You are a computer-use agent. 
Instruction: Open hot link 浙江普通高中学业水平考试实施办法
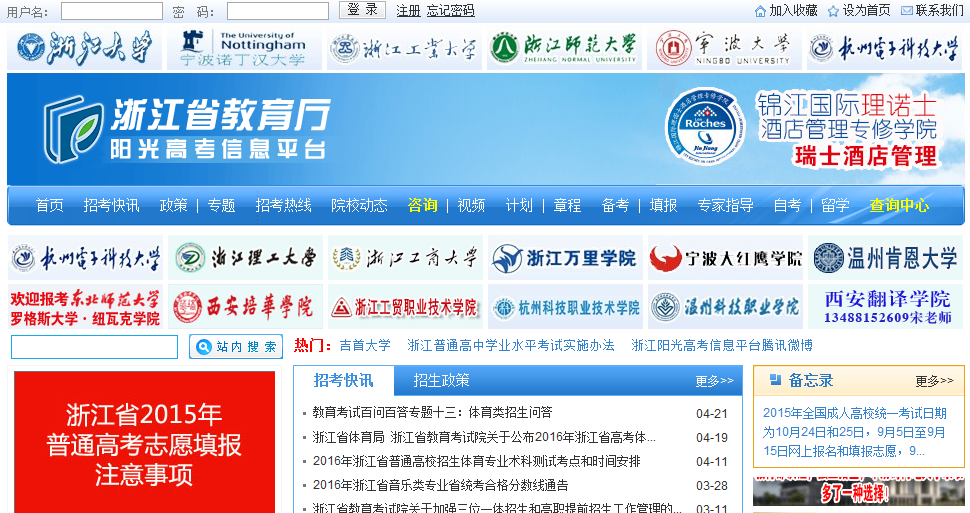tap(511, 346)
